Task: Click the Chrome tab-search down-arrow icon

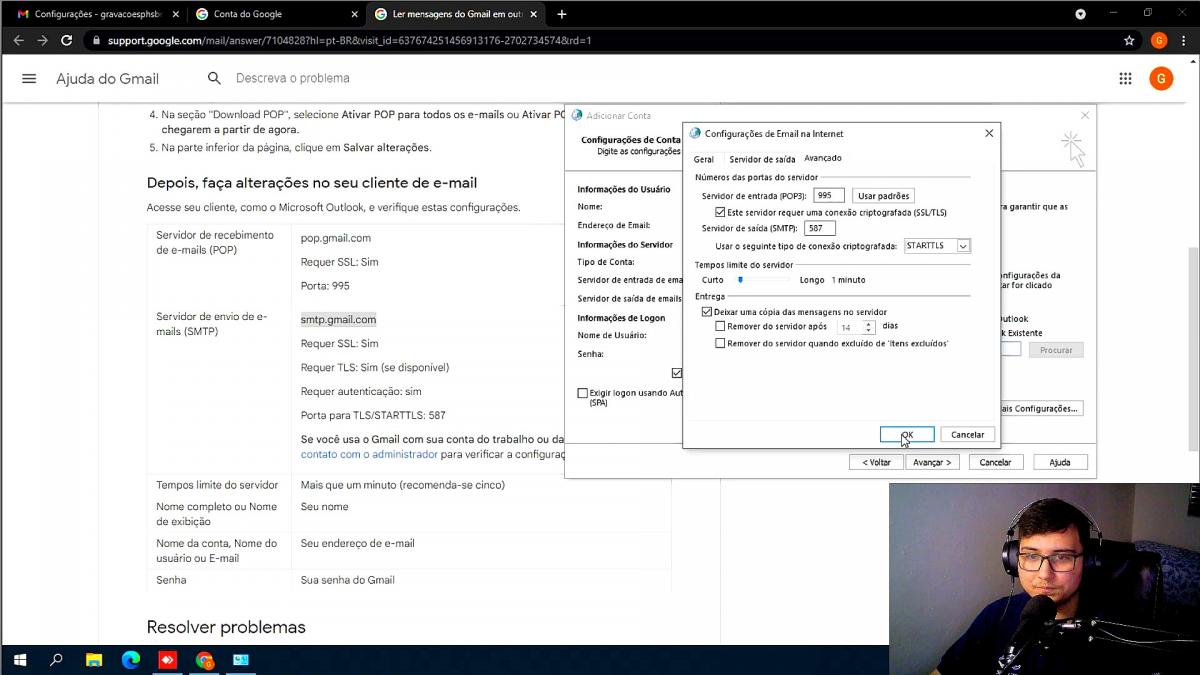Action: click(x=1080, y=14)
